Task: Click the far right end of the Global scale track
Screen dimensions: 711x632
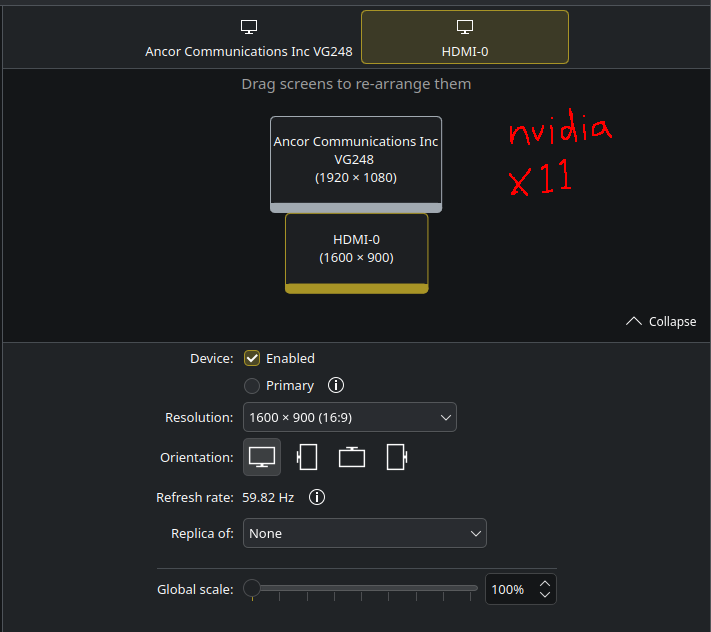Action: (475, 589)
